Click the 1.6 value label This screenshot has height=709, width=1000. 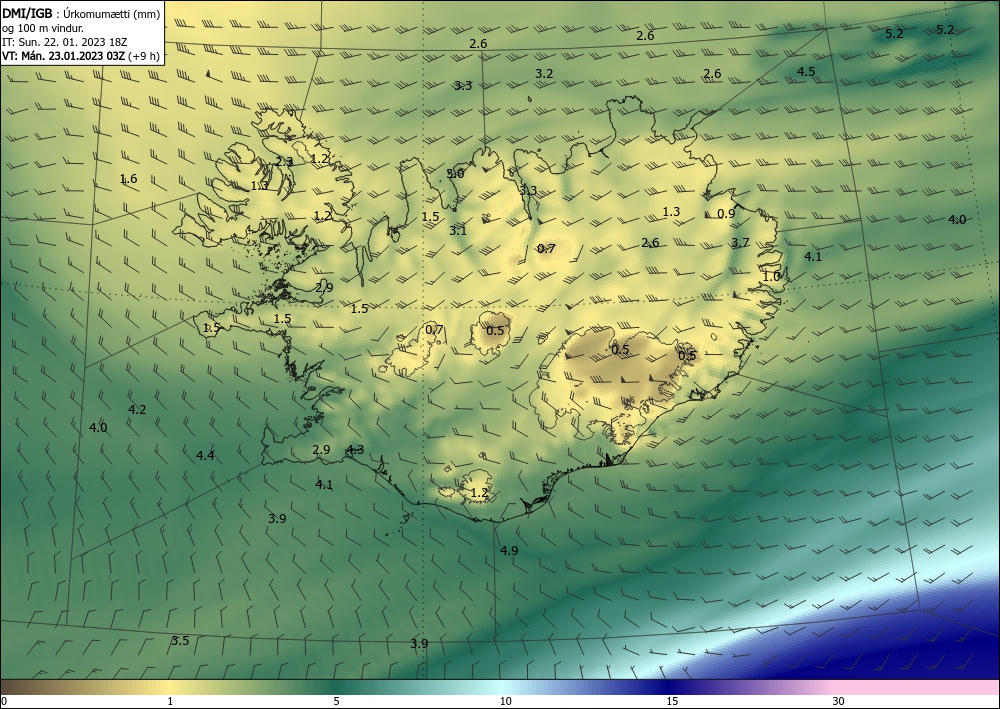[128, 179]
